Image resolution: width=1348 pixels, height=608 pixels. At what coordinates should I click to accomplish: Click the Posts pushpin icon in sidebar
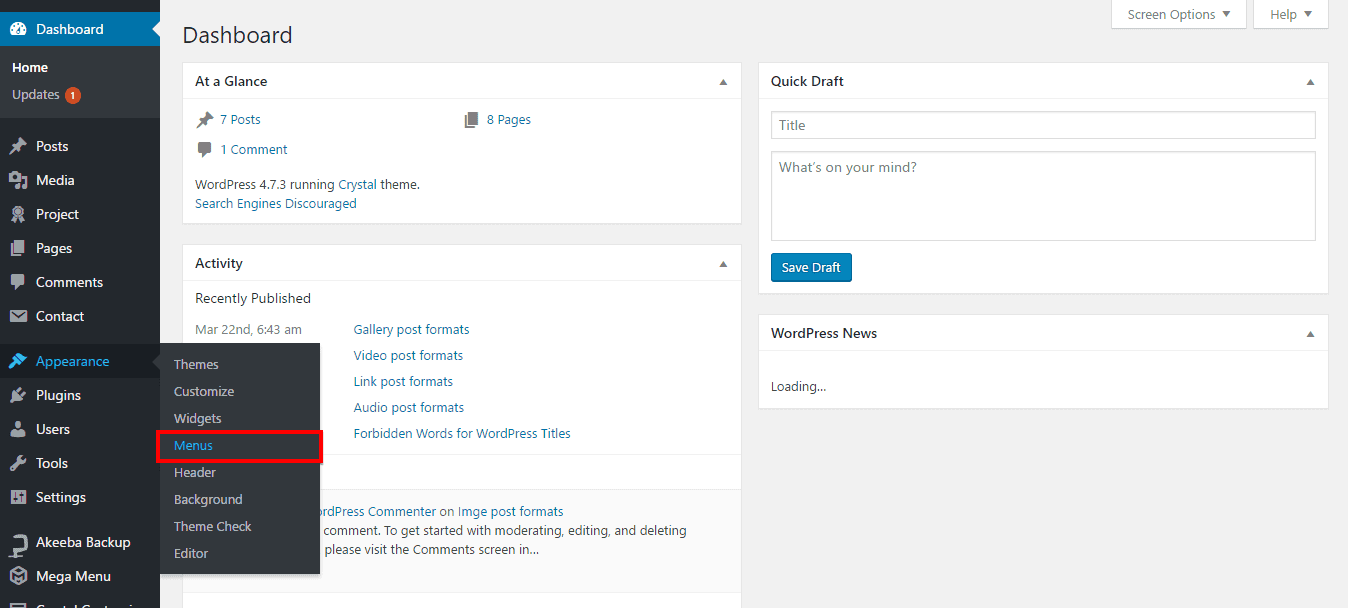coord(18,146)
